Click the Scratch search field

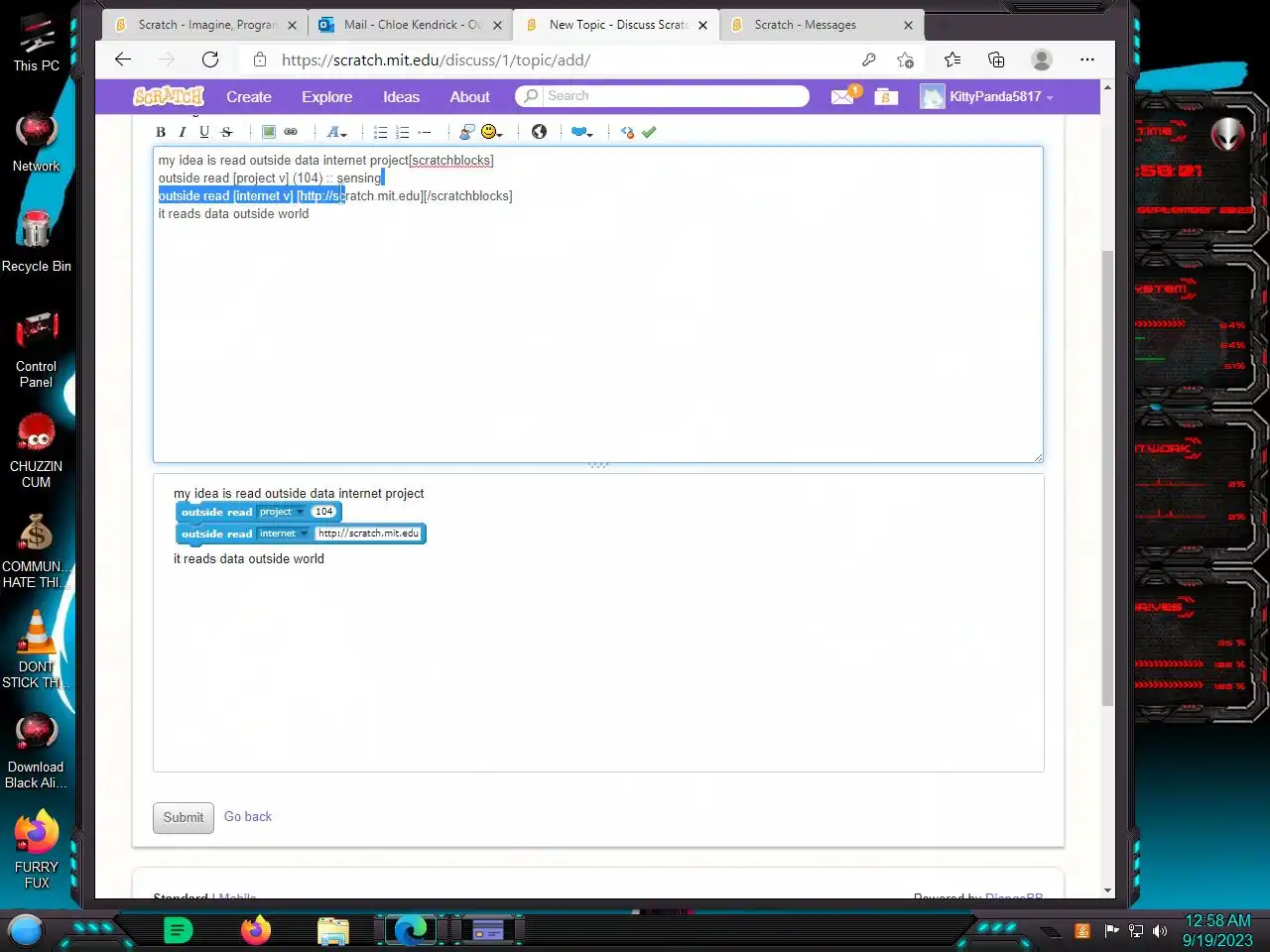662,96
